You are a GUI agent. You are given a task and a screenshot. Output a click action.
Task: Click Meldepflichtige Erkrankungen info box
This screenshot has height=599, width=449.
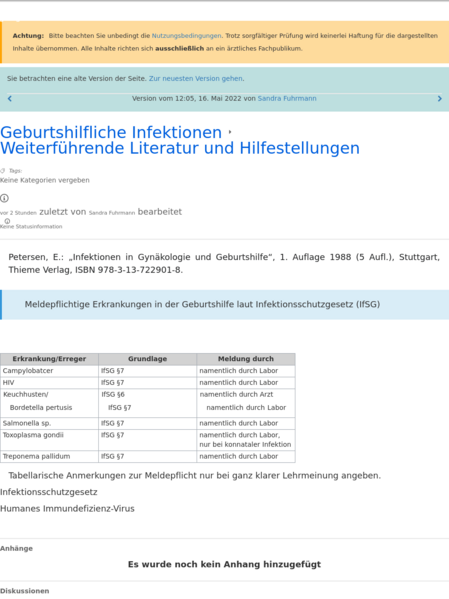coord(224,304)
